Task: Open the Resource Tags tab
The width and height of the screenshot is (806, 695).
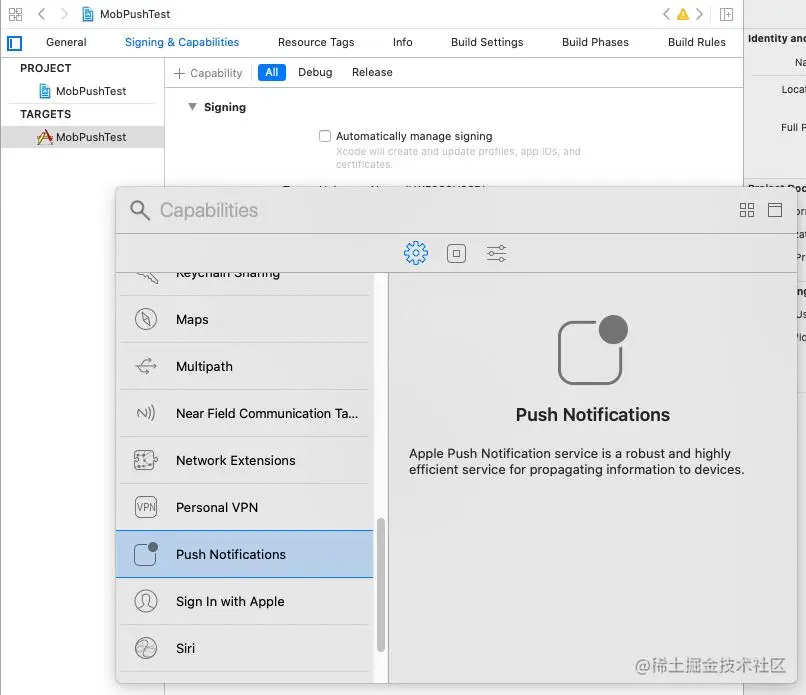Action: [x=316, y=42]
